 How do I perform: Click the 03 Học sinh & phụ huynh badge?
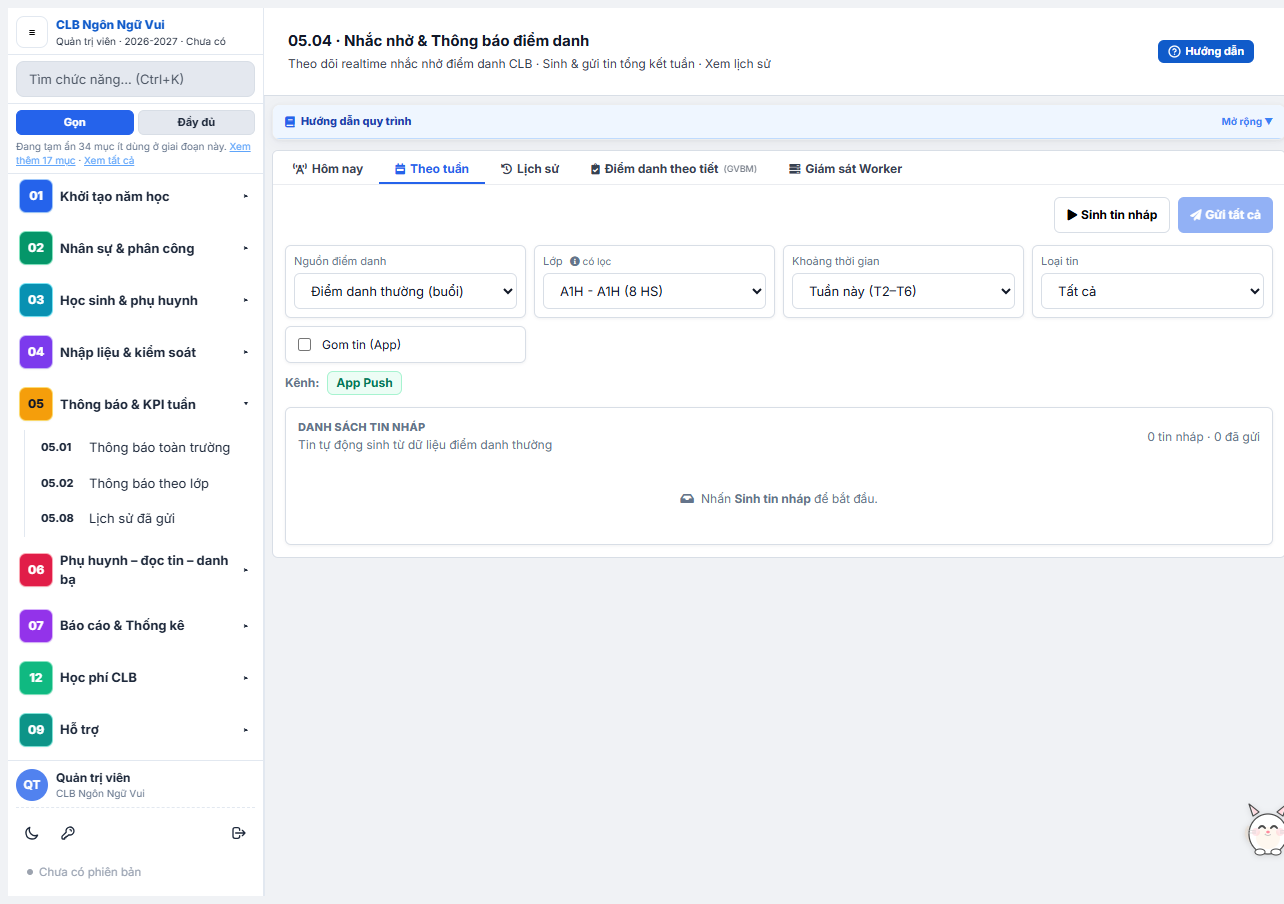(36, 300)
